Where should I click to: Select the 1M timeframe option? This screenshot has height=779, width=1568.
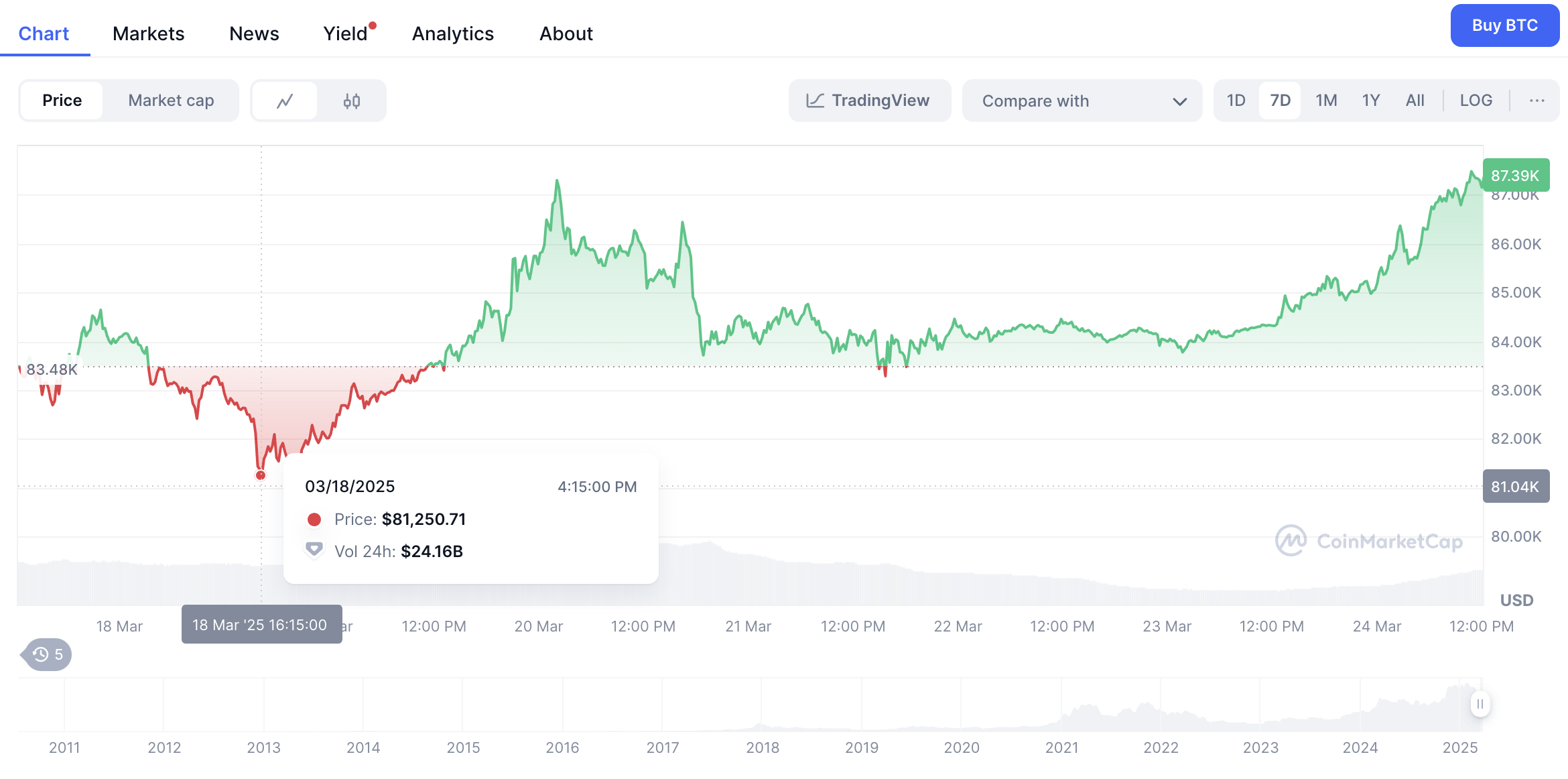click(x=1326, y=100)
